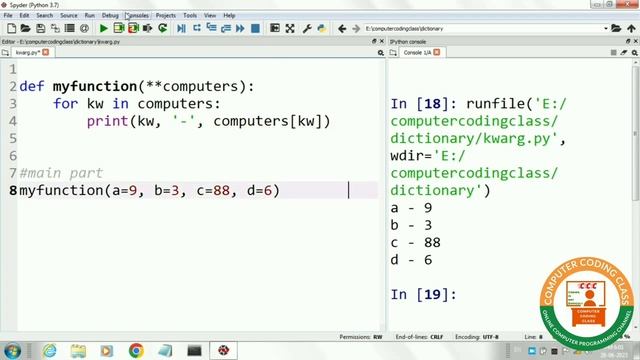This screenshot has width=640, height=360.
Task: Click the def myfunction line in editor
Action: pos(137,87)
